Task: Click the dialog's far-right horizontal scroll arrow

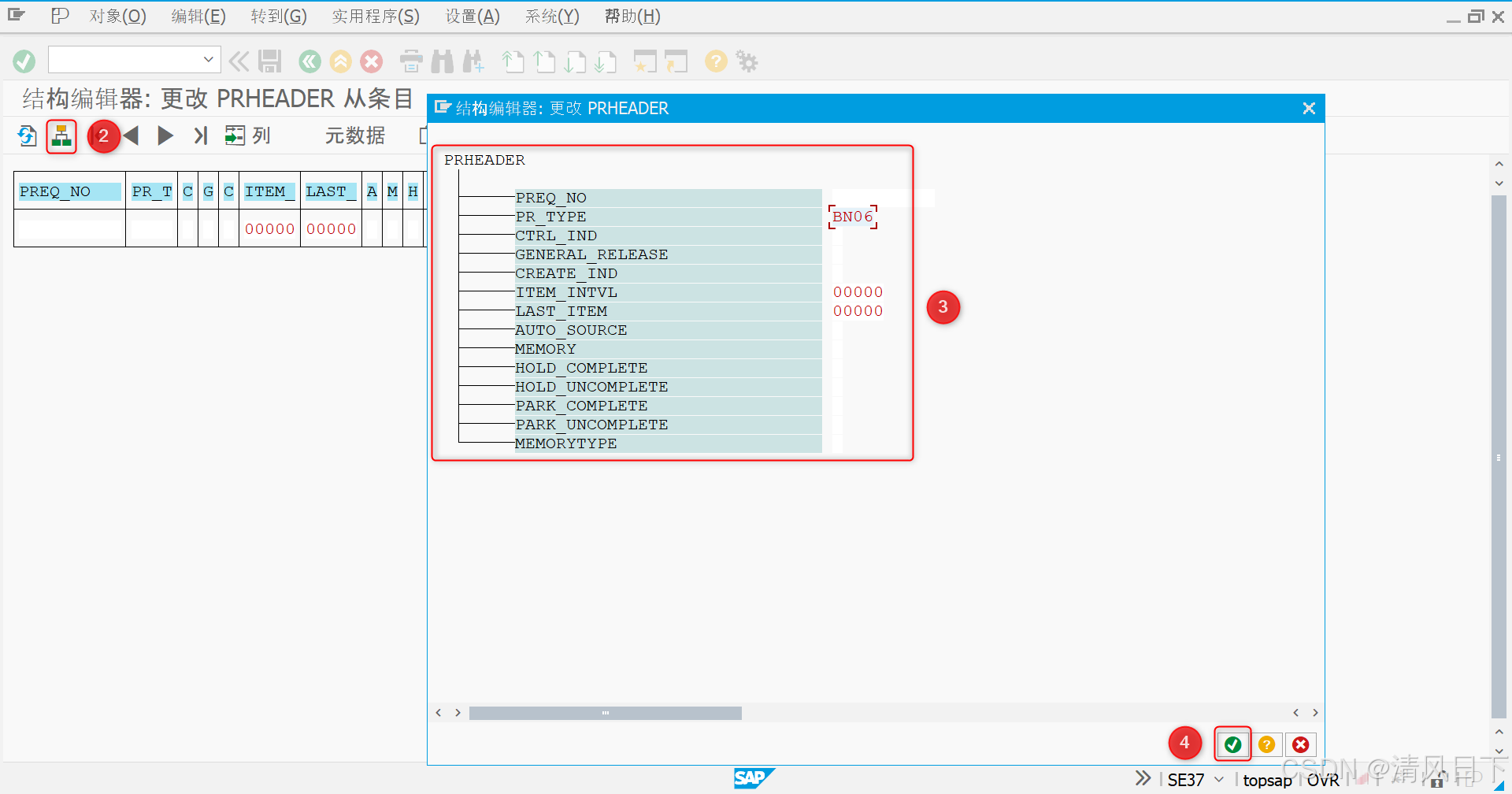Action: tap(1315, 713)
